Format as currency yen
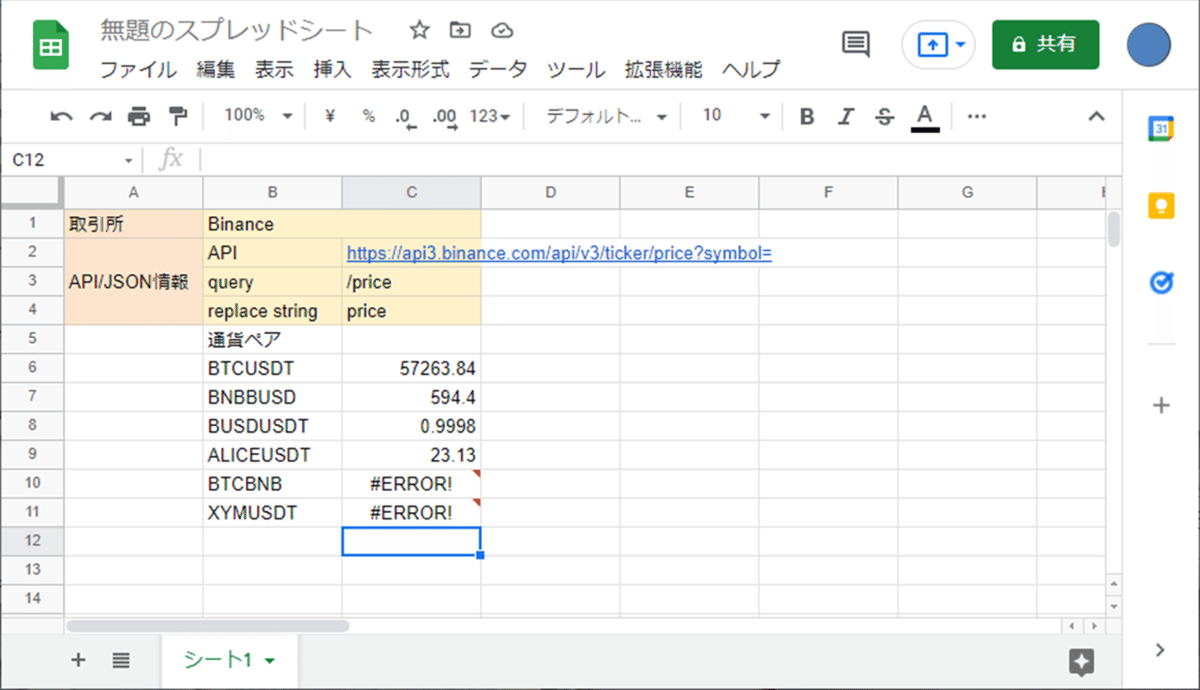The image size is (1200, 690). pyautogui.click(x=330, y=116)
